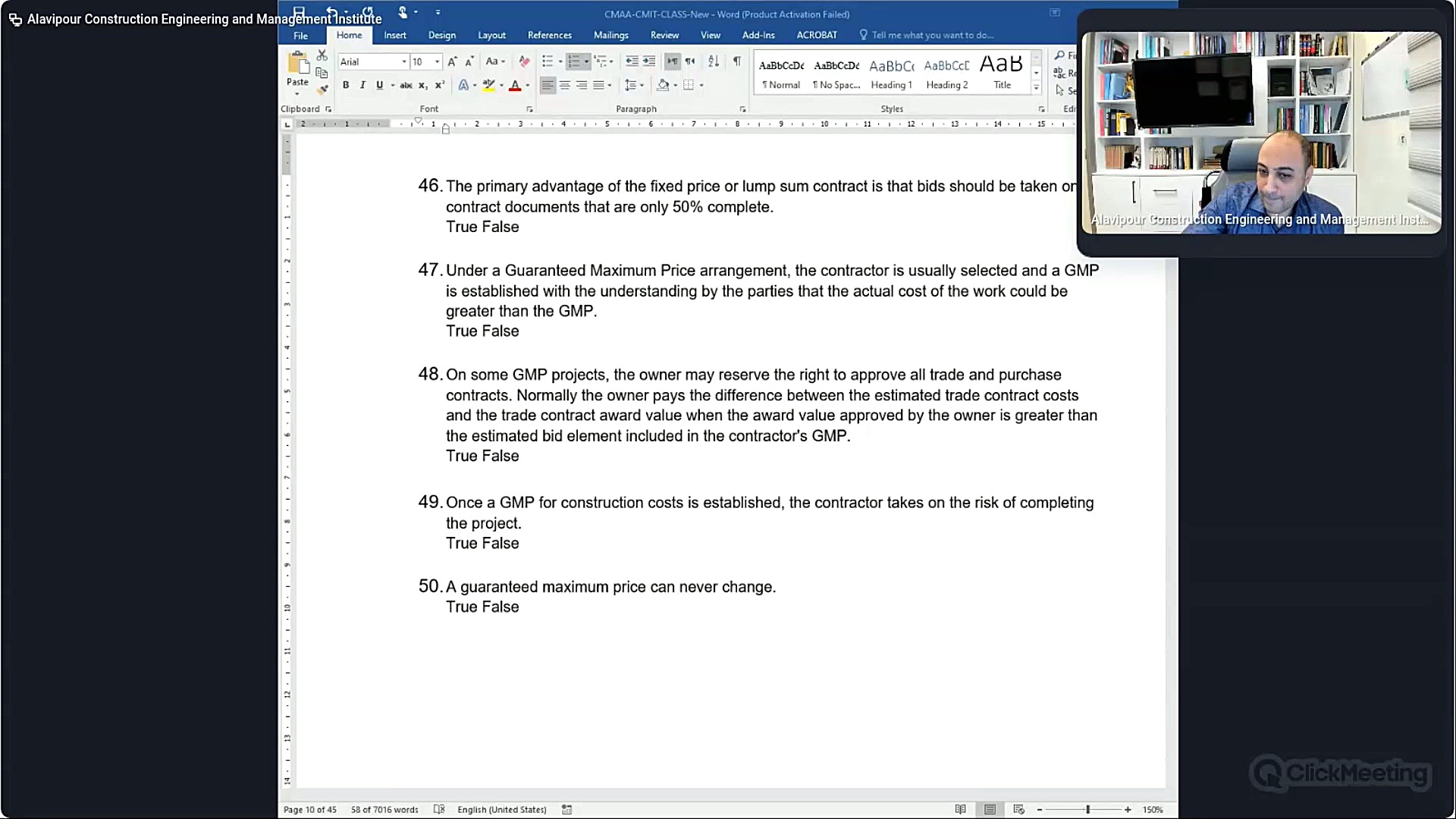Click the Clear All Formatting eraser icon
The height and width of the screenshot is (819, 1456).
coord(524,61)
